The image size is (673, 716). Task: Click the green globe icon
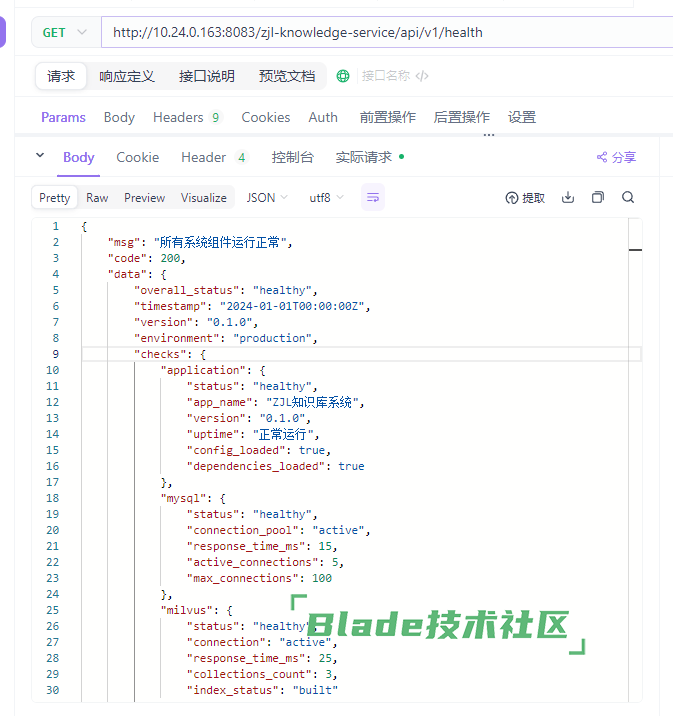(x=343, y=76)
